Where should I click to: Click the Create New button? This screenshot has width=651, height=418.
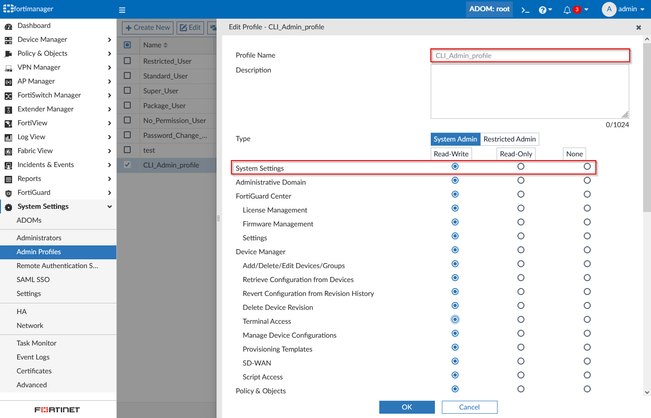pyautogui.click(x=148, y=28)
